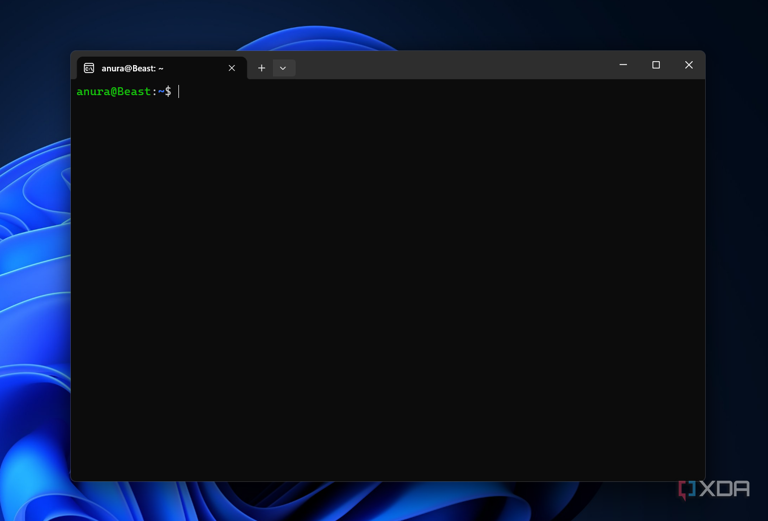
Task: Click the anura@Beast prompt text
Action: pos(114,92)
